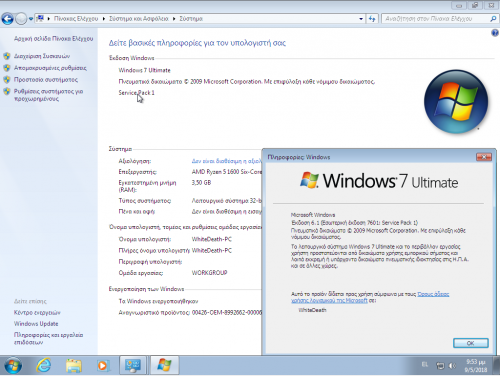
Task: Open Προστασία συστήματος link
Action: click(x=46, y=80)
